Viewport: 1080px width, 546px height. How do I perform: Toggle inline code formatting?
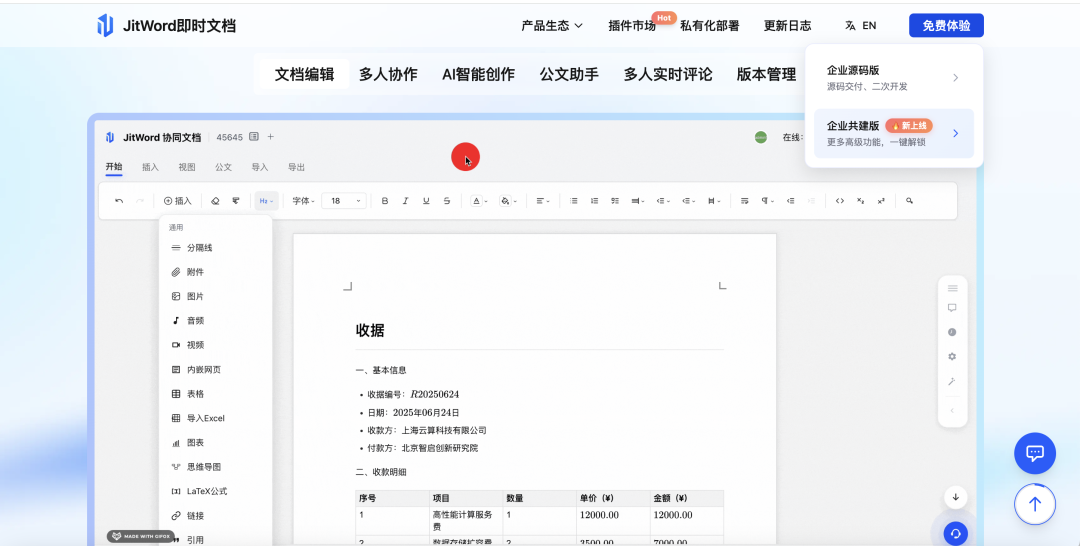pos(840,201)
